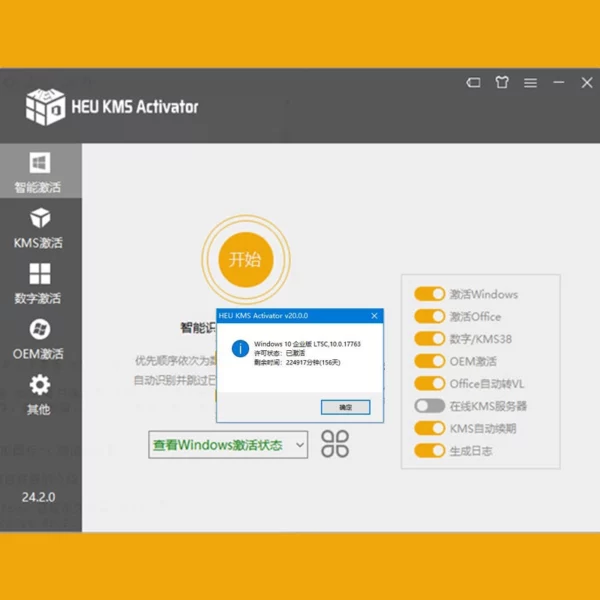The image size is (600, 600).
Task: Toggle the 激活Office switch
Action: [430, 316]
